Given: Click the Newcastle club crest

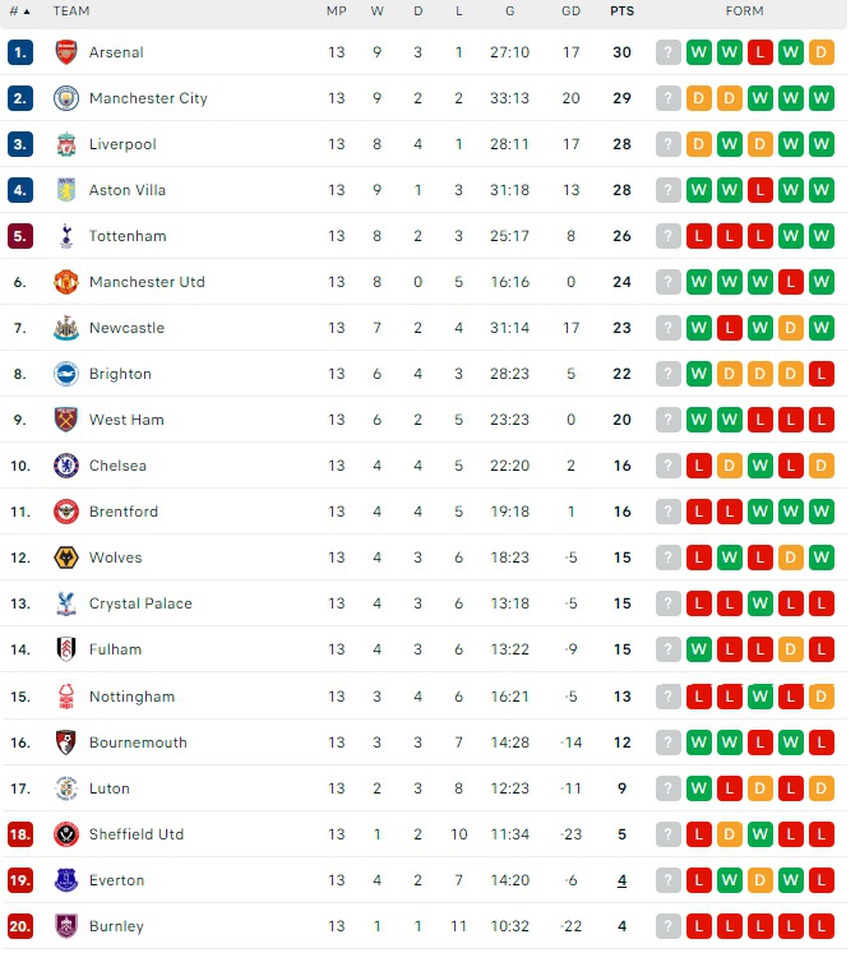Looking at the screenshot, I should pos(66,328).
